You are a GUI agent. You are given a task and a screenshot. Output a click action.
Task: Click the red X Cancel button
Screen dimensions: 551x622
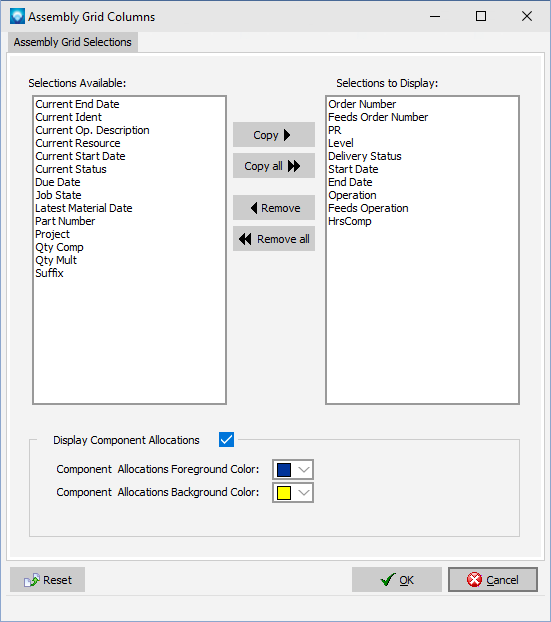pos(493,580)
